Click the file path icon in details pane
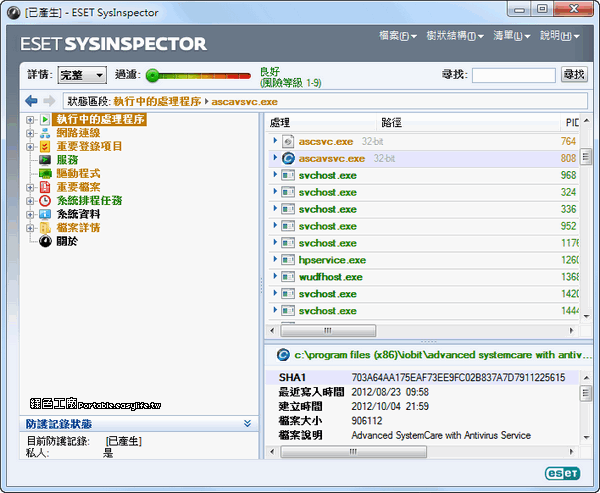This screenshot has height=493, width=600. (283, 355)
